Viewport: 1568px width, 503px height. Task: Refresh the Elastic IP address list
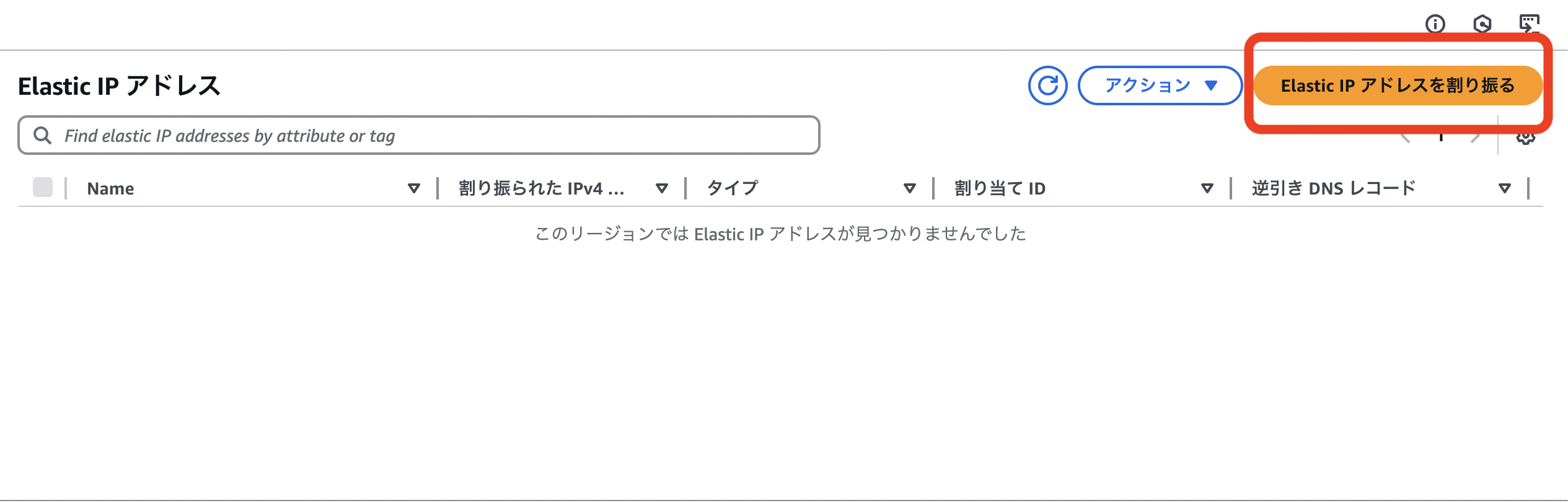[1047, 86]
